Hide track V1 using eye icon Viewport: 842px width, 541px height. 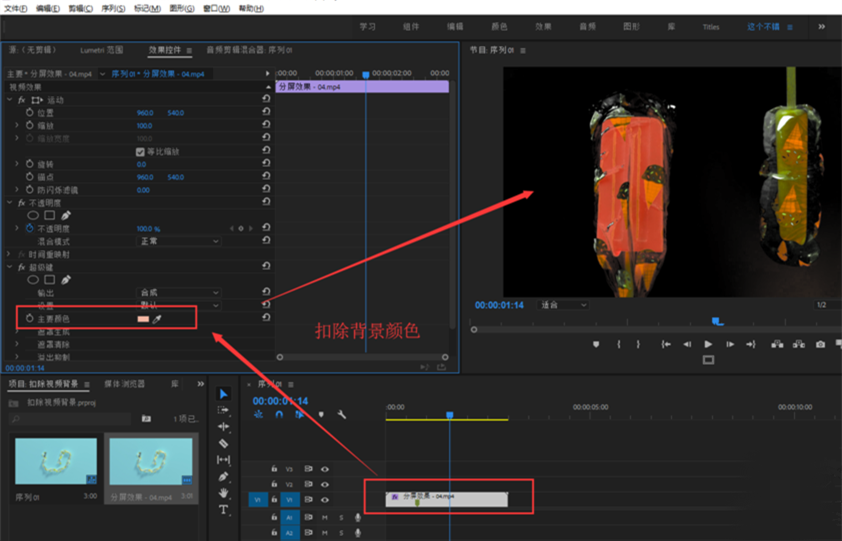pyautogui.click(x=325, y=499)
